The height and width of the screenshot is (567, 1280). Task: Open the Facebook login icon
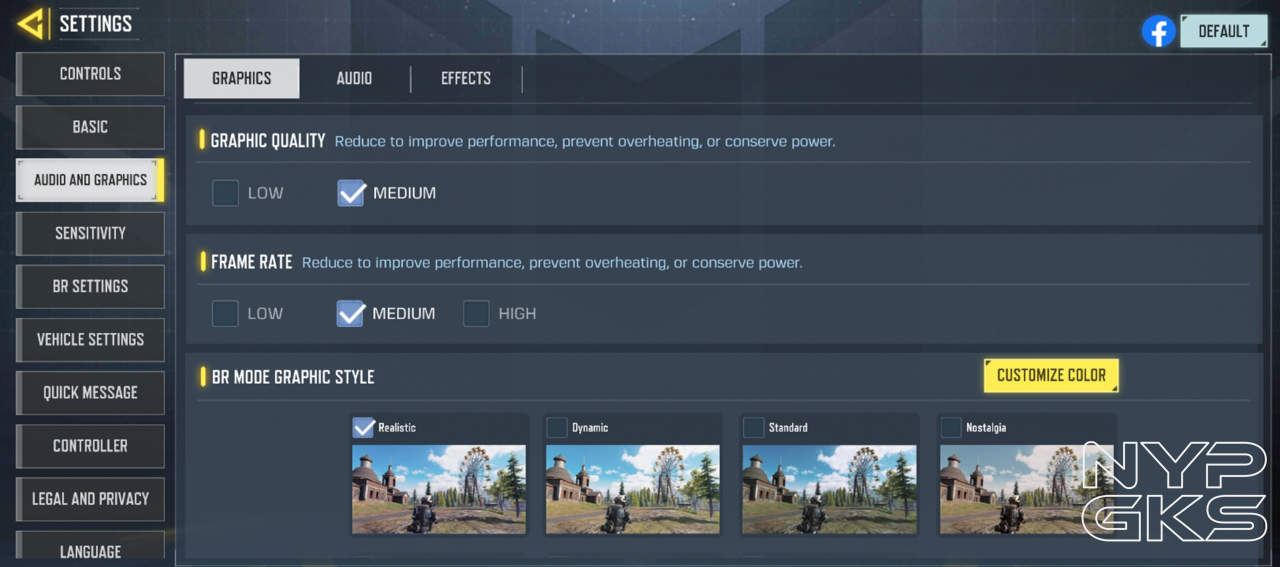1158,31
